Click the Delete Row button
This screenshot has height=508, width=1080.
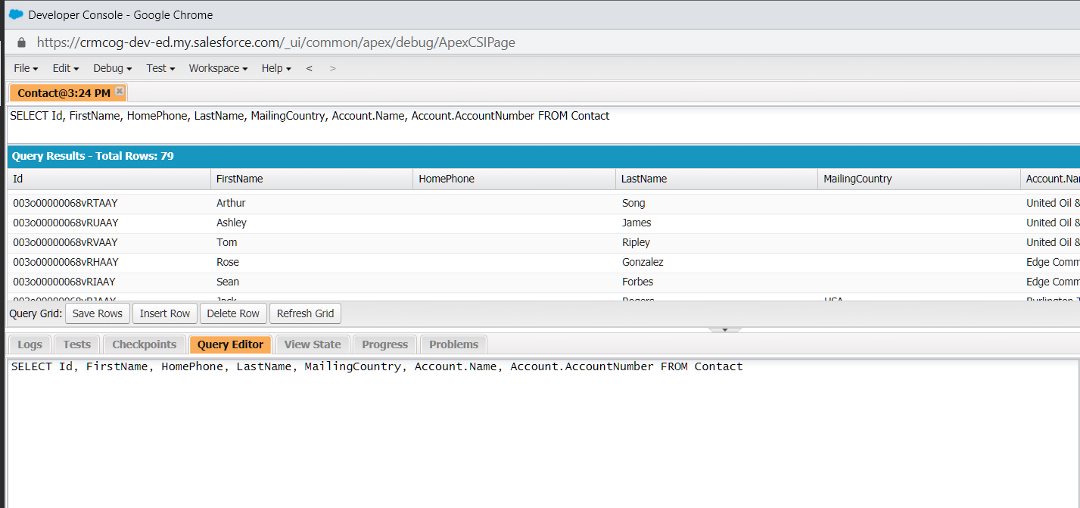(x=233, y=313)
